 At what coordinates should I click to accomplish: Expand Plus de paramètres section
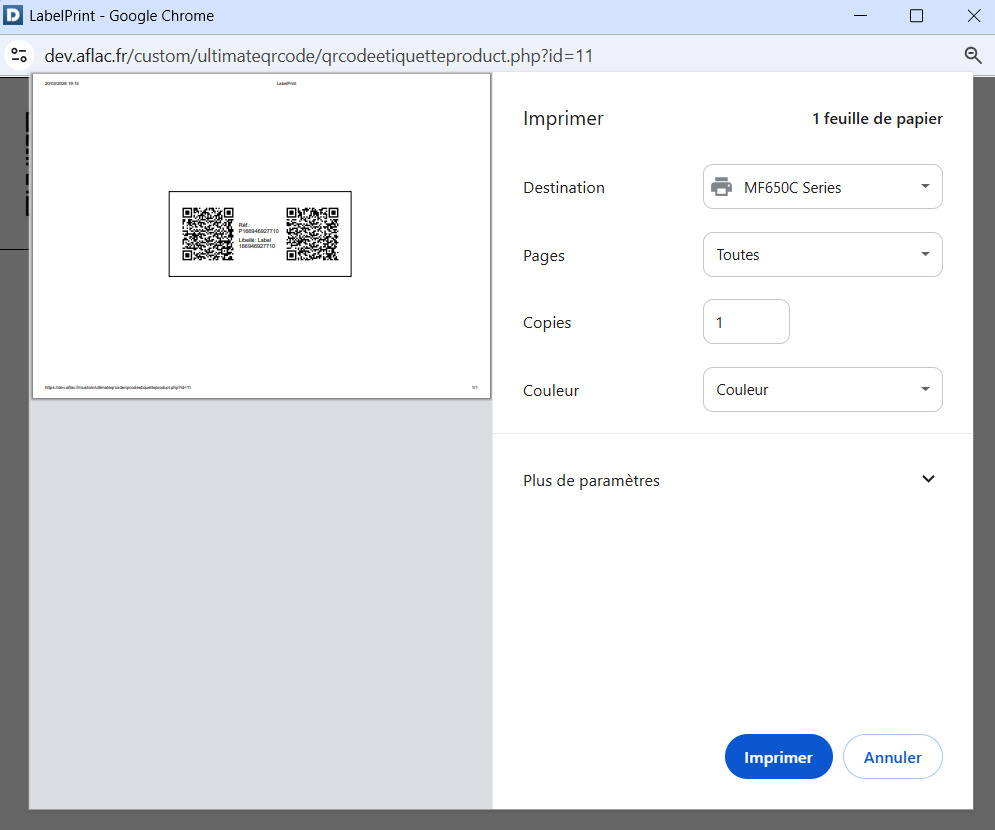pyautogui.click(x=928, y=480)
